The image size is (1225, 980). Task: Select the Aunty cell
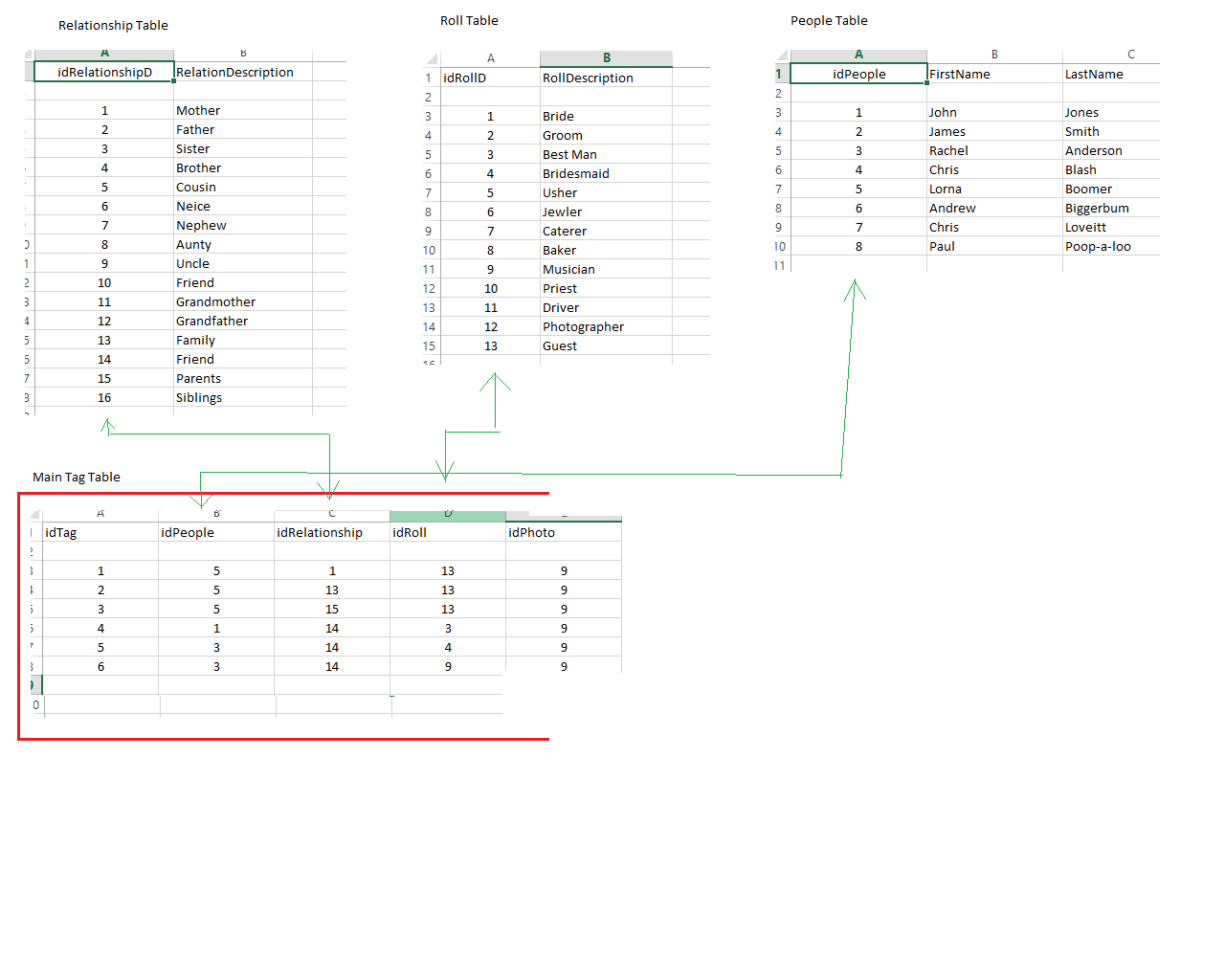pyautogui.click(x=243, y=244)
